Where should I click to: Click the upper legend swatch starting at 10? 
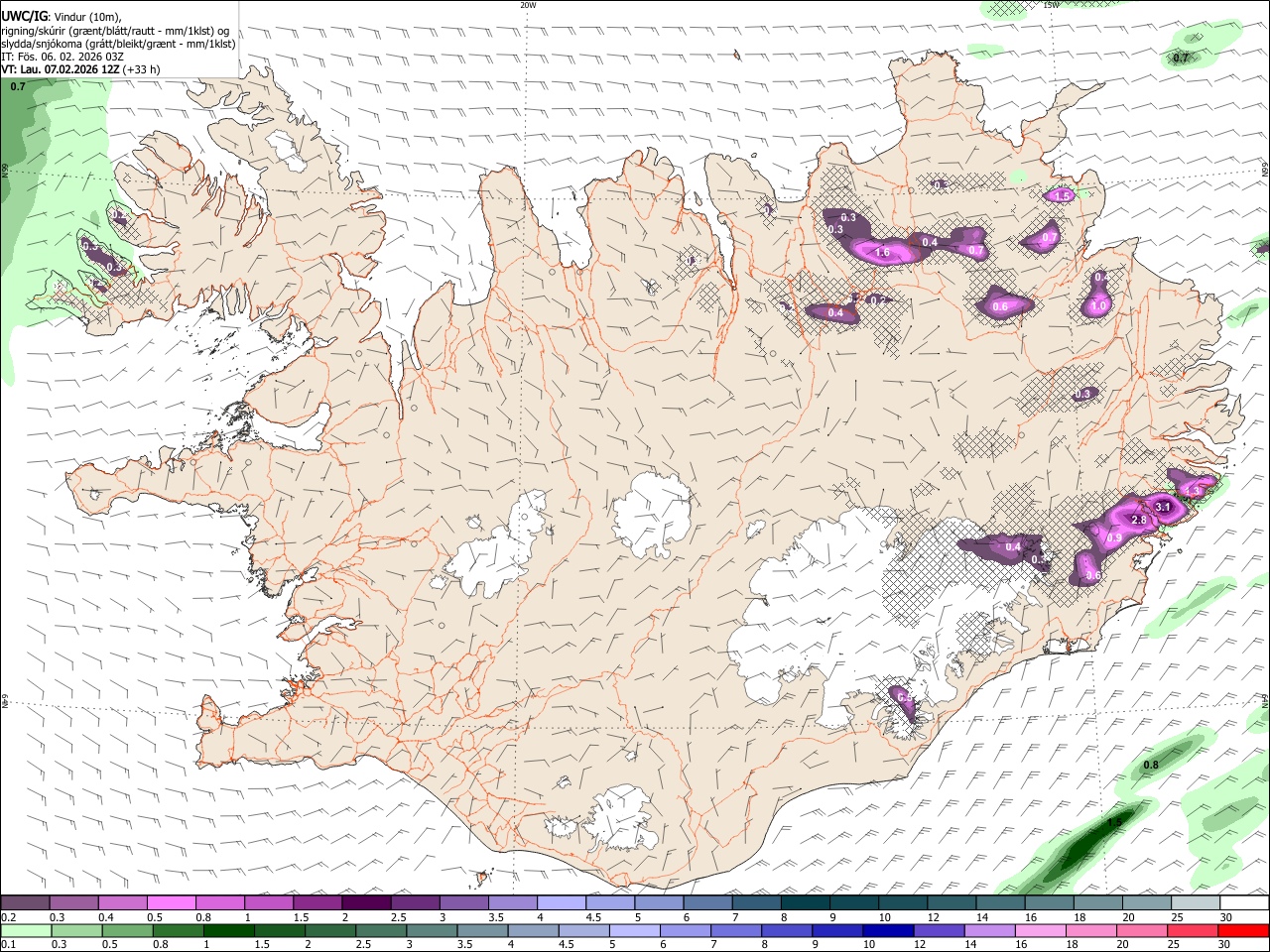pyautogui.click(x=902, y=902)
